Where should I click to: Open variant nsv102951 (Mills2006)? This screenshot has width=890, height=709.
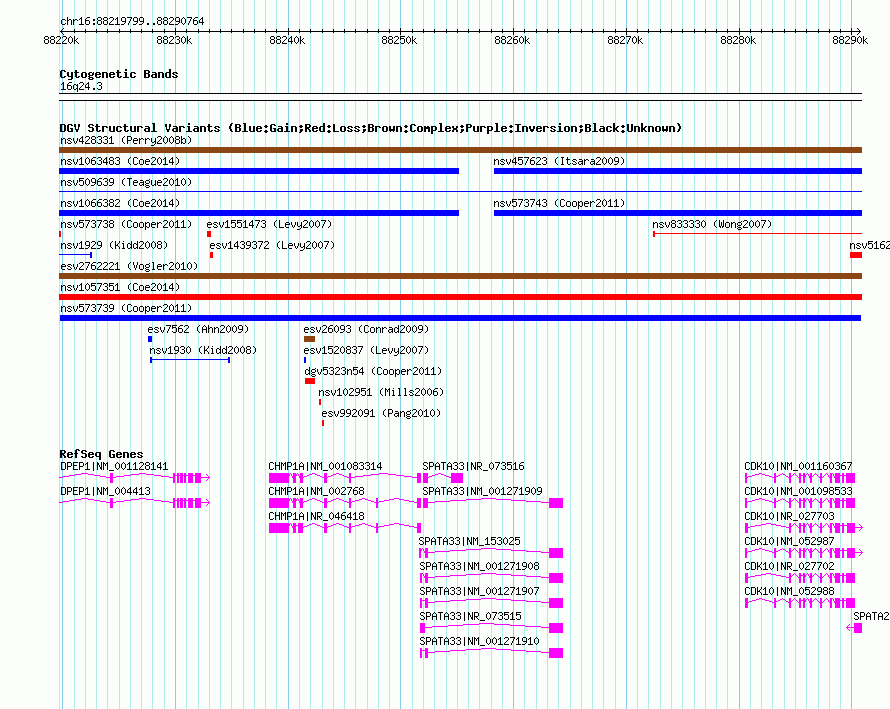381,392
